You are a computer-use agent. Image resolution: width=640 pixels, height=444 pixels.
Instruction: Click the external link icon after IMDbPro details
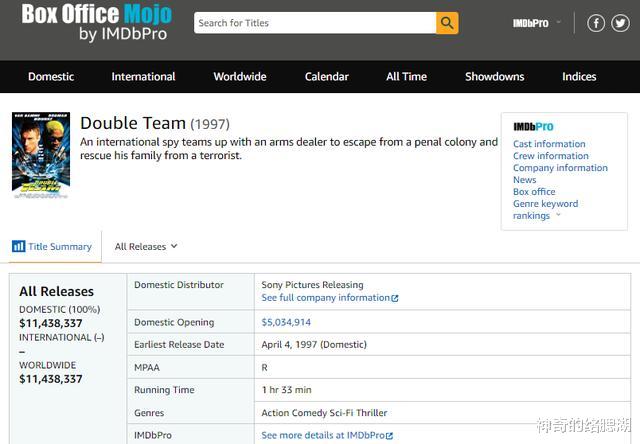[x=389, y=436]
